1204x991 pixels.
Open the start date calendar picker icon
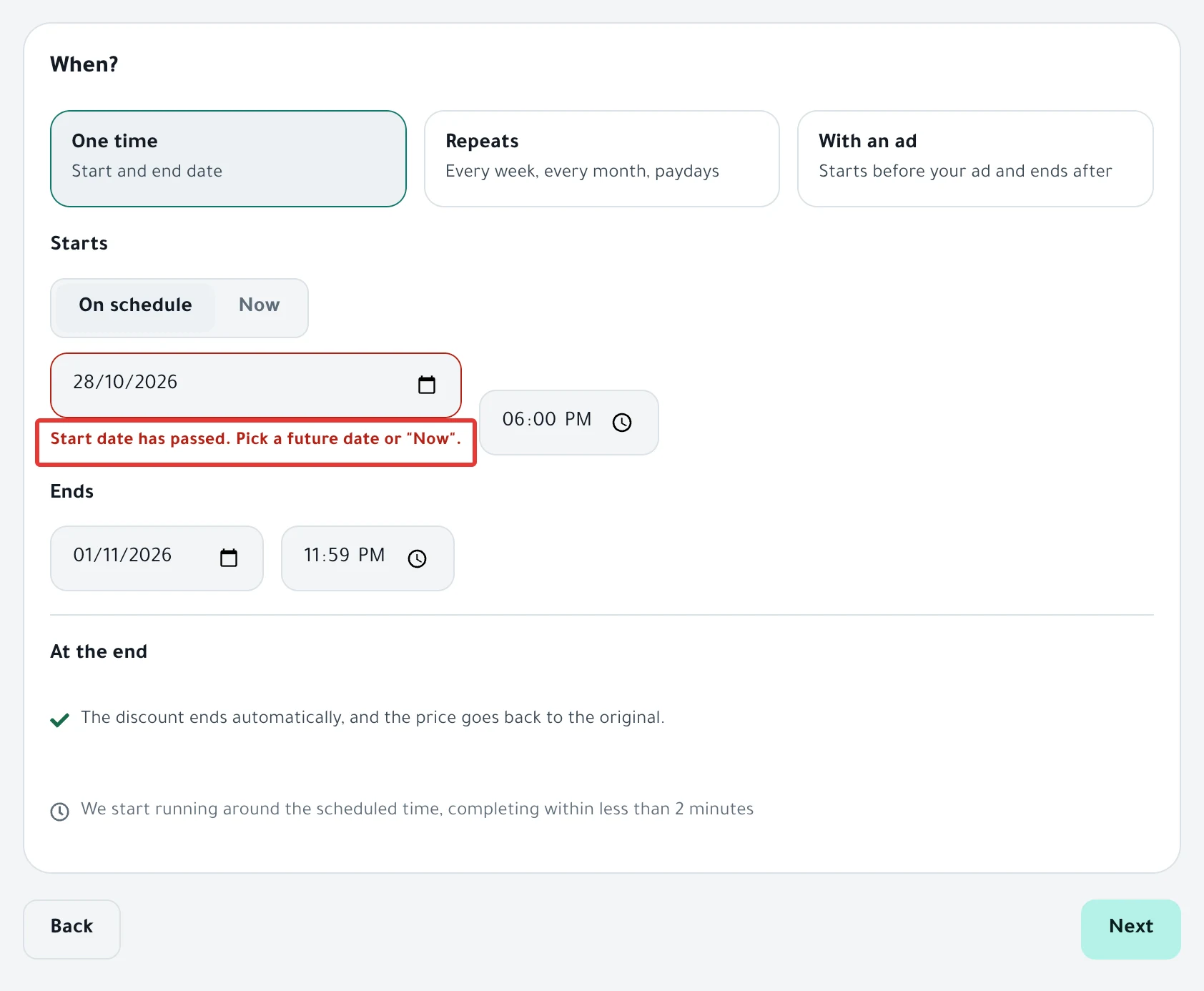427,385
